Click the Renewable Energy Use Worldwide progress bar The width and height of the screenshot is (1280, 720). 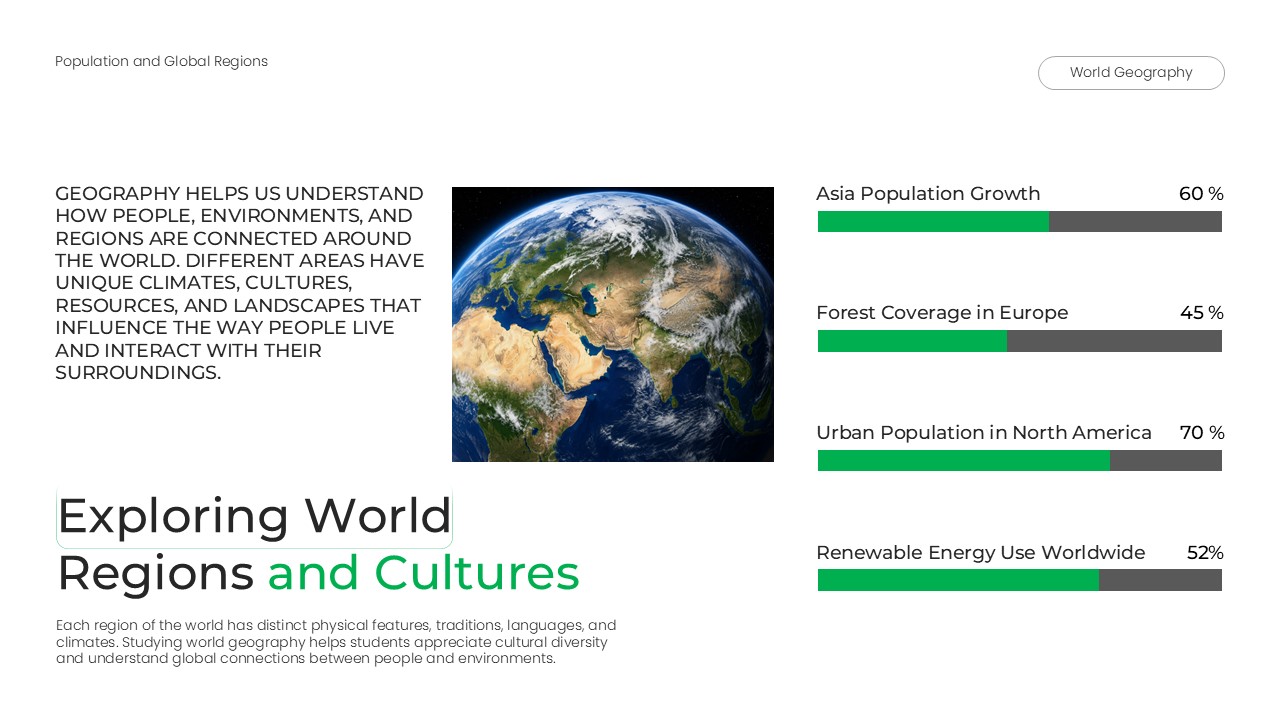pyautogui.click(x=1020, y=580)
